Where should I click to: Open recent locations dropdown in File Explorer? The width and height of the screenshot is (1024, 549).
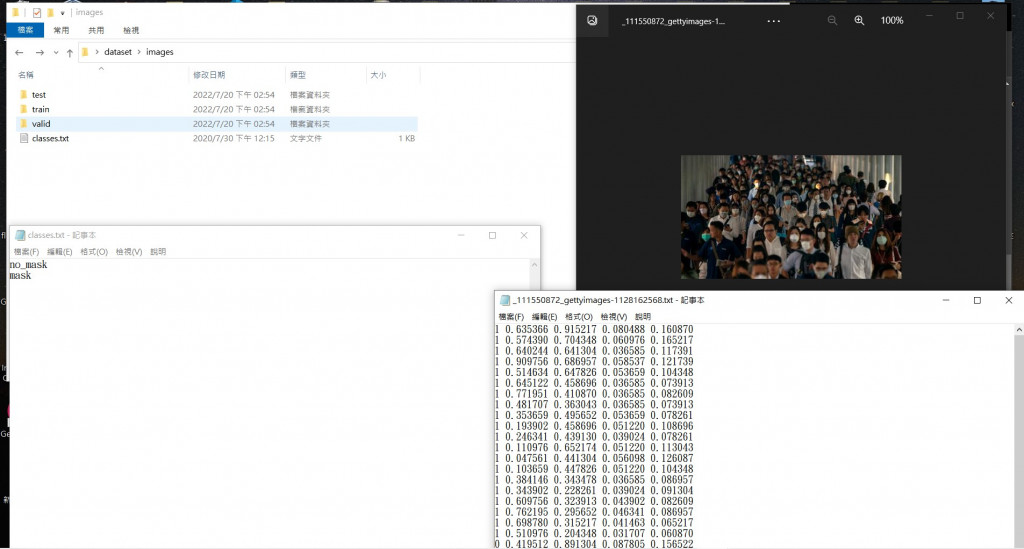56,52
